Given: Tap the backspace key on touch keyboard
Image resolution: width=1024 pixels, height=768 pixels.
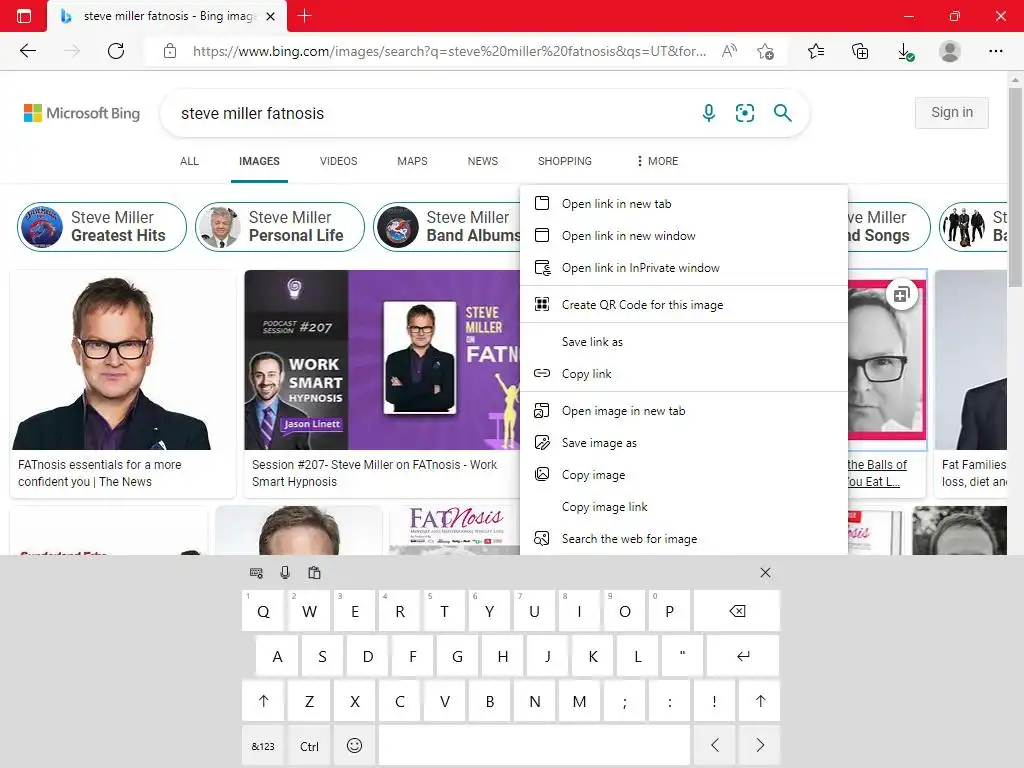Looking at the screenshot, I should [x=737, y=611].
